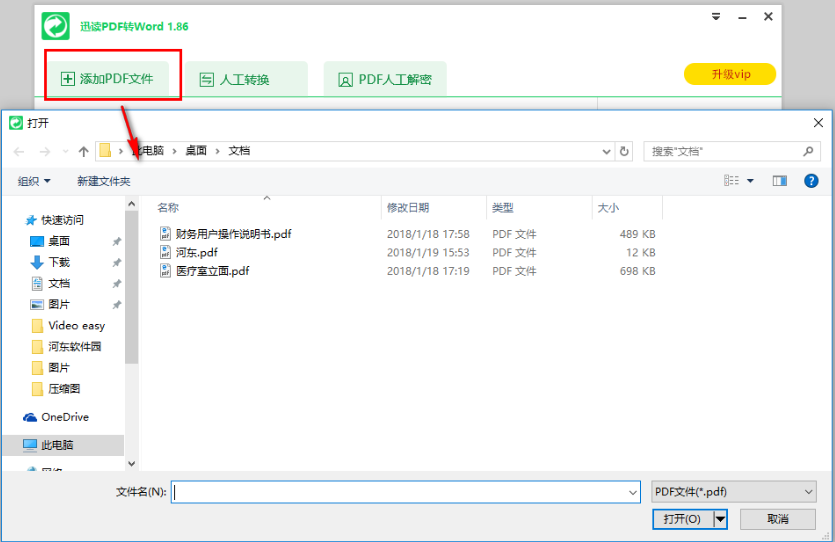Click the 迅读PDF转Word app logo icon
Image resolution: width=835 pixels, height=542 pixels.
tap(55, 26)
